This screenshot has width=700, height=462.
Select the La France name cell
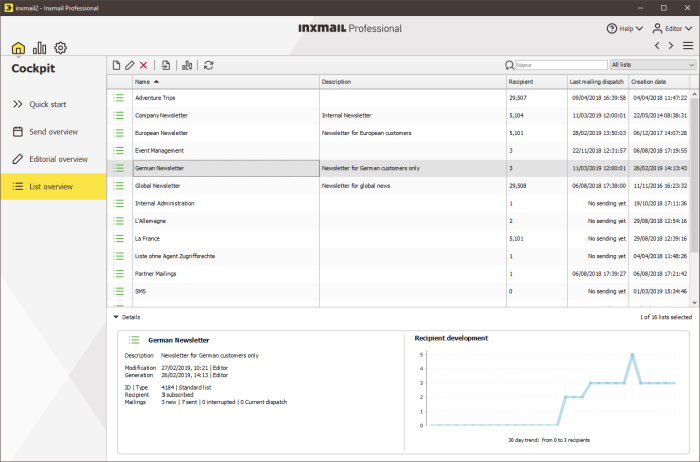point(226,238)
